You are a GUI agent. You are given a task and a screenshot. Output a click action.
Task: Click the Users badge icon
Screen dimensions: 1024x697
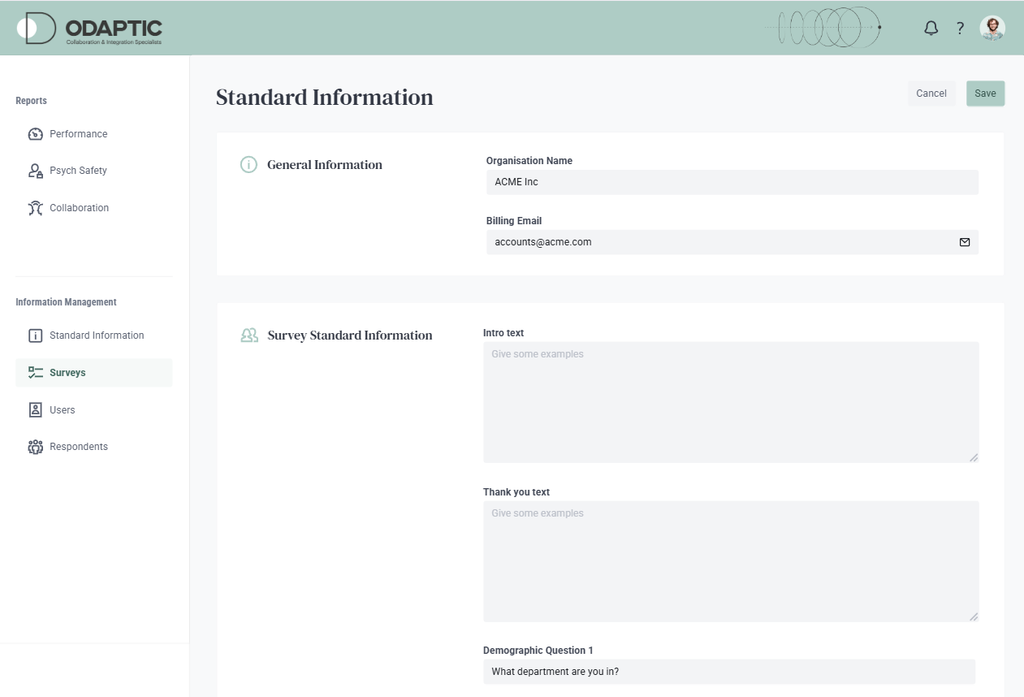click(x=35, y=410)
